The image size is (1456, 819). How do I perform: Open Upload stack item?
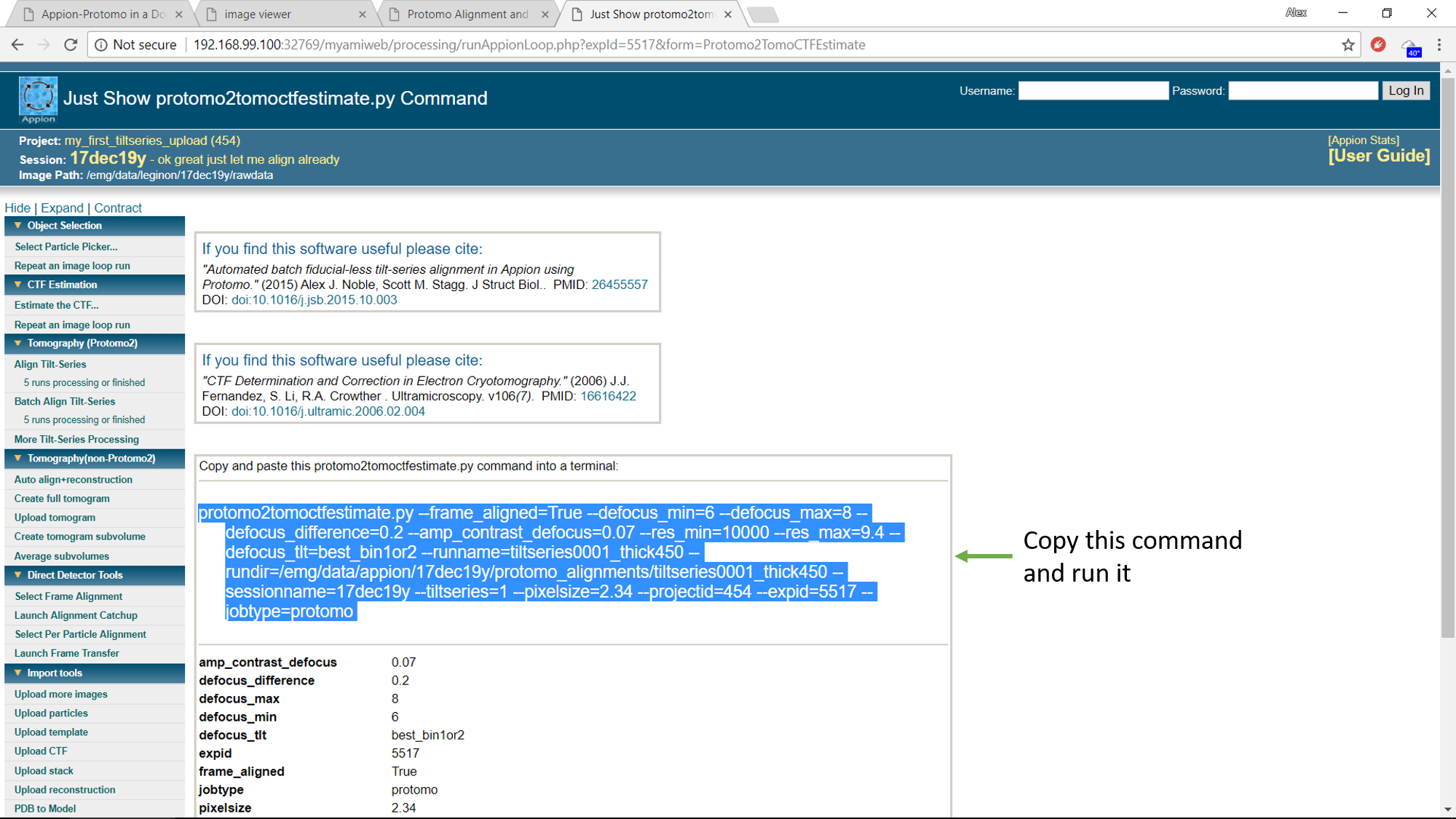coord(44,771)
